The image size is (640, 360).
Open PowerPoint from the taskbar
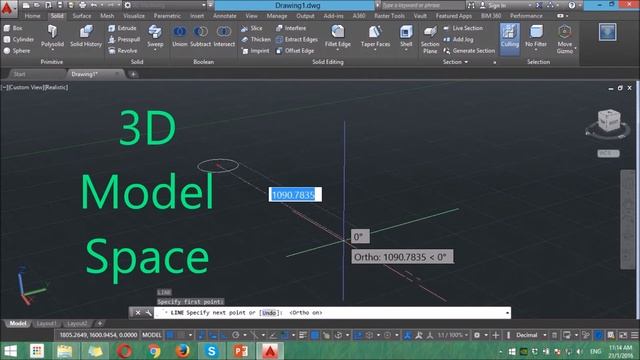point(241,351)
